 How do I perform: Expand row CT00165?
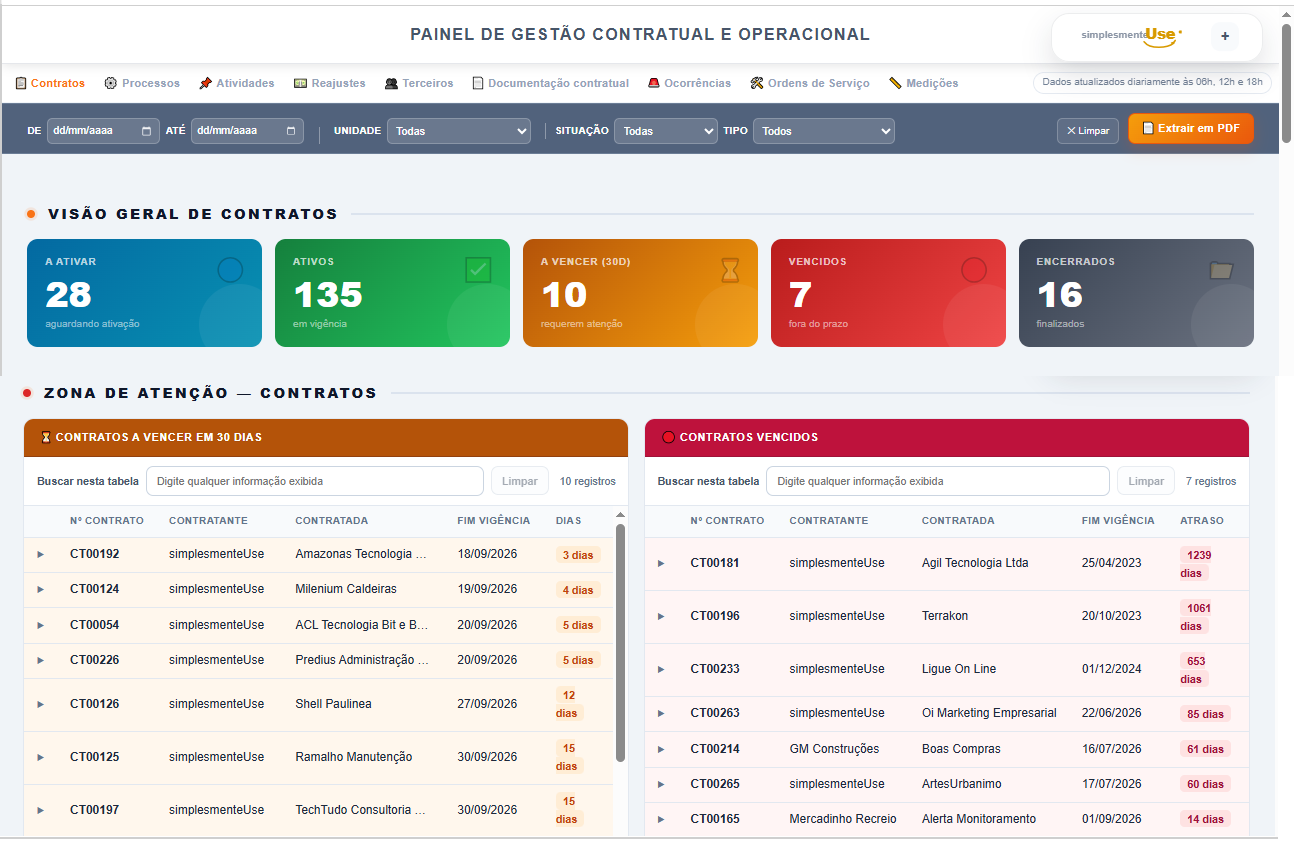(661, 819)
